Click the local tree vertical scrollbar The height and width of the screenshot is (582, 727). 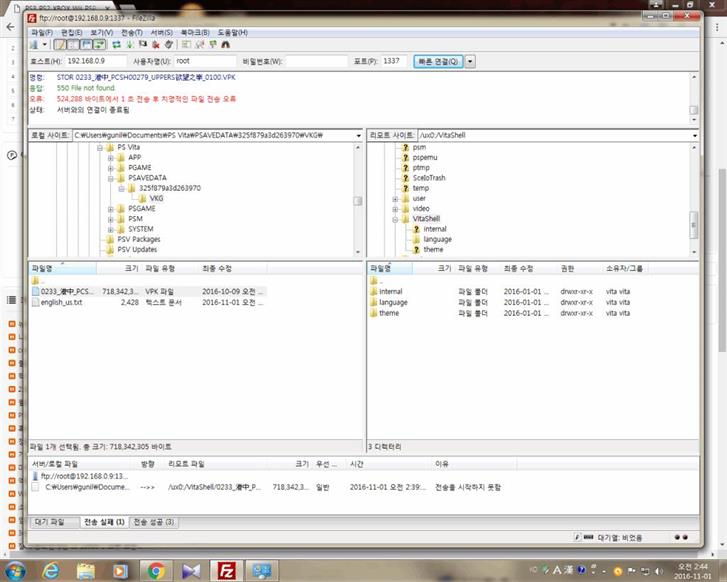tap(358, 199)
